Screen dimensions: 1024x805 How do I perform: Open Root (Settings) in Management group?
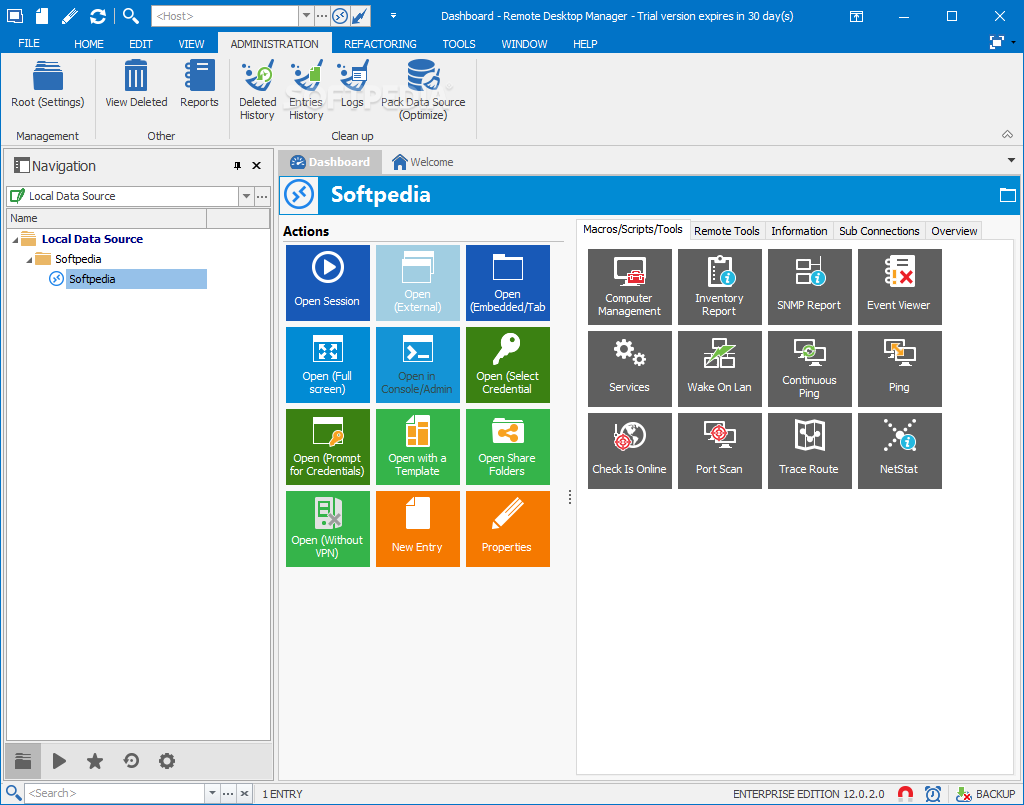[x=48, y=85]
